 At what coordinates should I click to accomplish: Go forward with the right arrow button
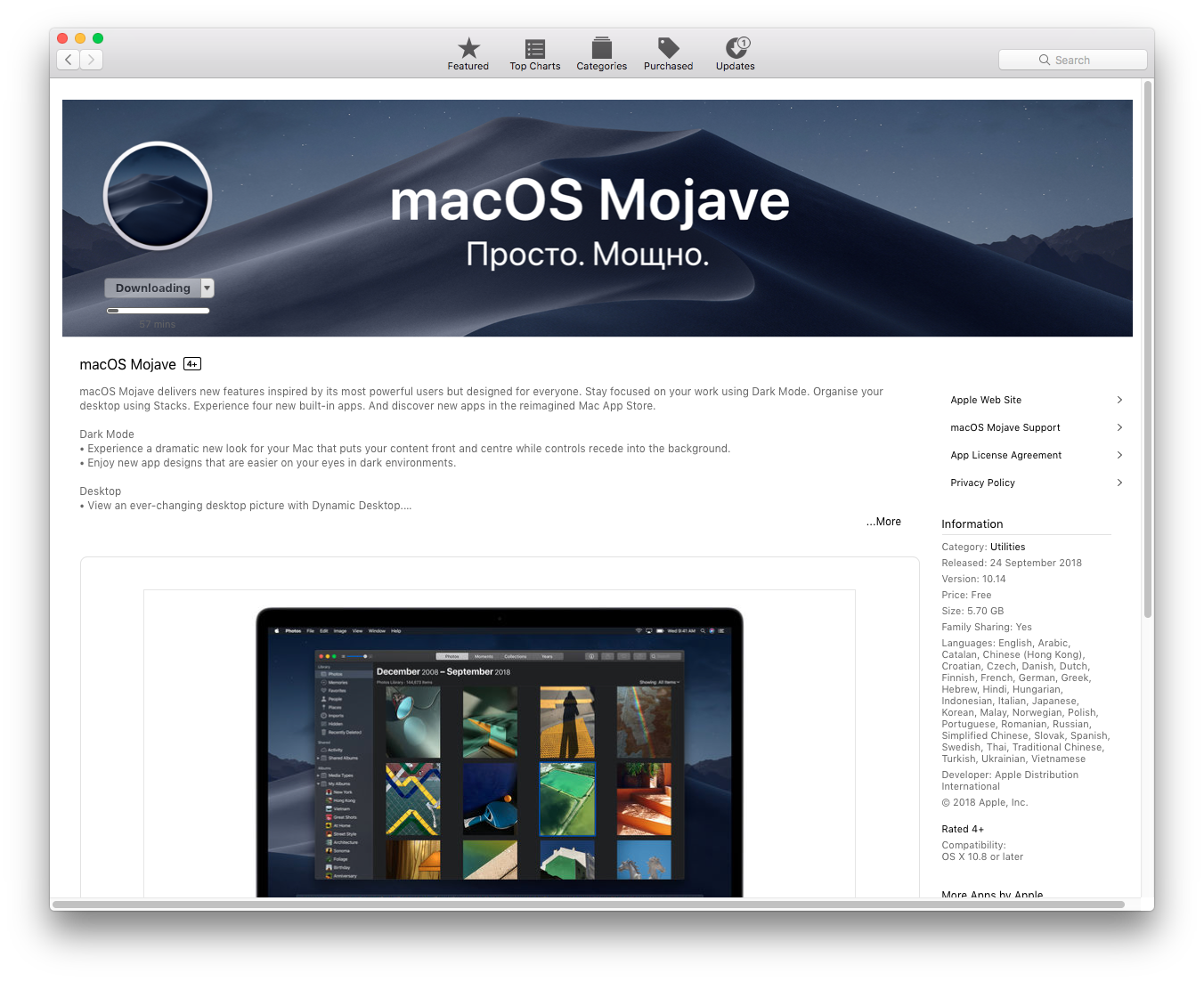point(92,60)
